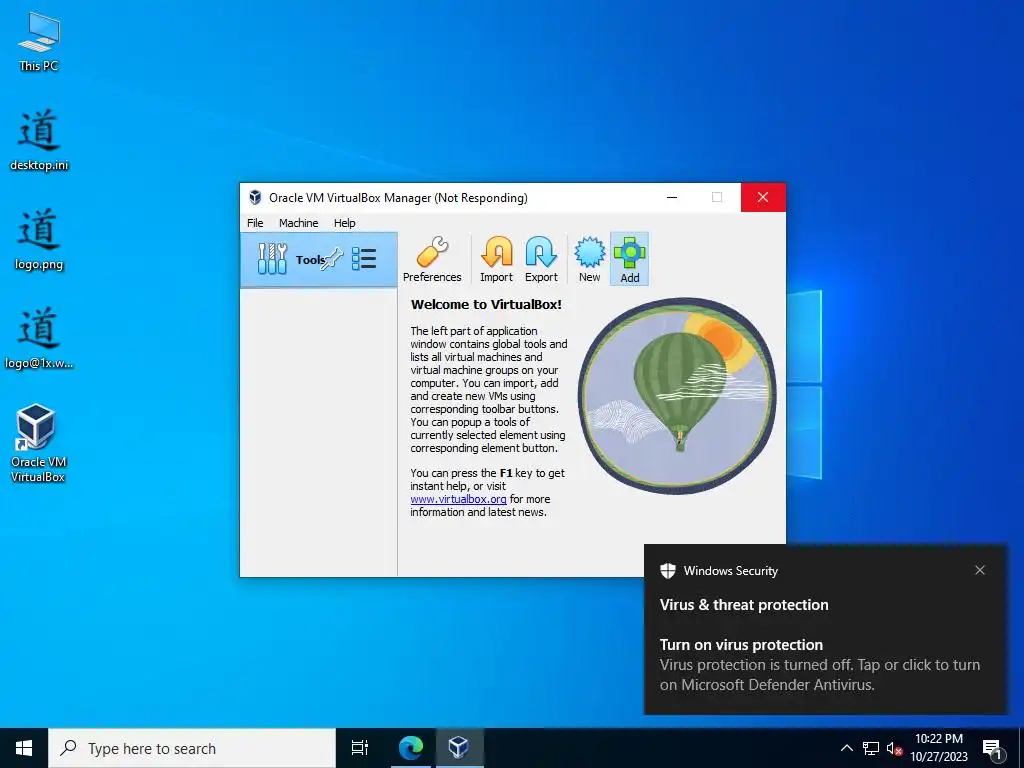Open the Help menu
Viewport: 1024px width, 768px height.
point(344,223)
